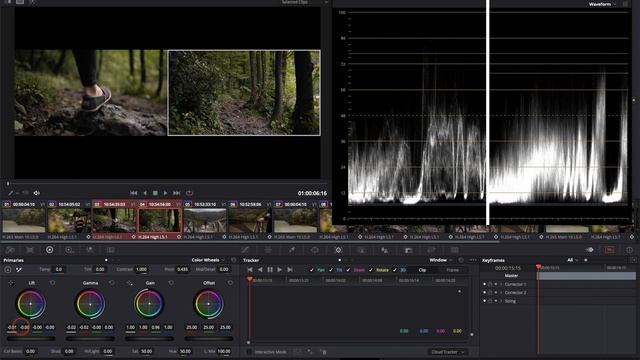Viewport: 640px width, 360px height.
Task: Select the Curves palette icon
Action: tap(245, 250)
